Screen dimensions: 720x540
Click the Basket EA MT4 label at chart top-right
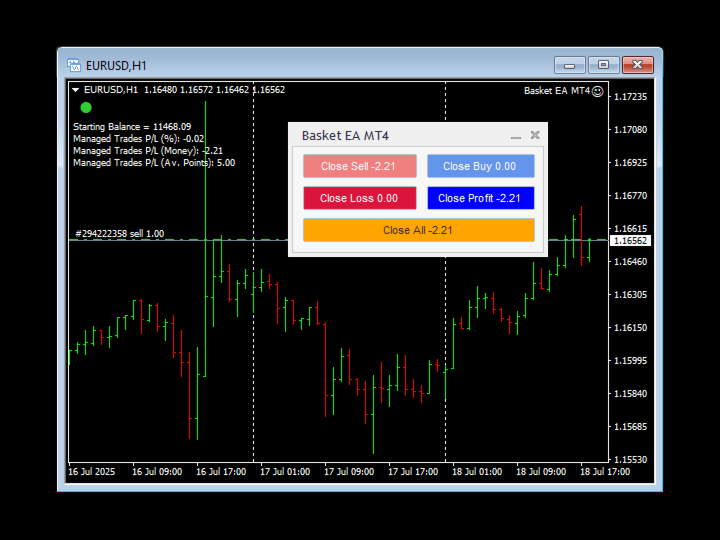[x=557, y=91]
